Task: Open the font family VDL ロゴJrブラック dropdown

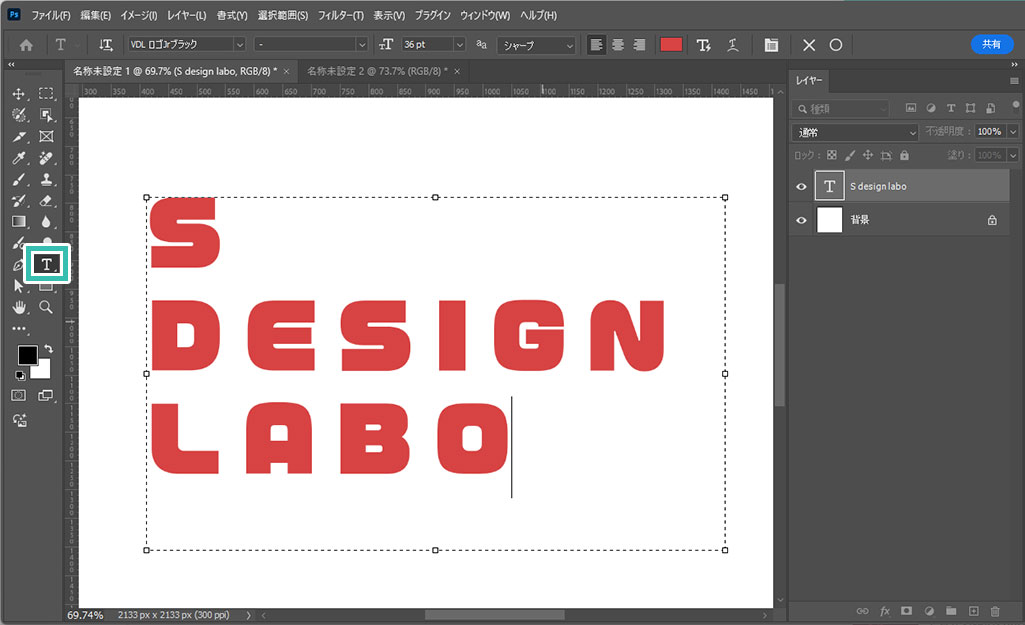Action: (x=239, y=44)
